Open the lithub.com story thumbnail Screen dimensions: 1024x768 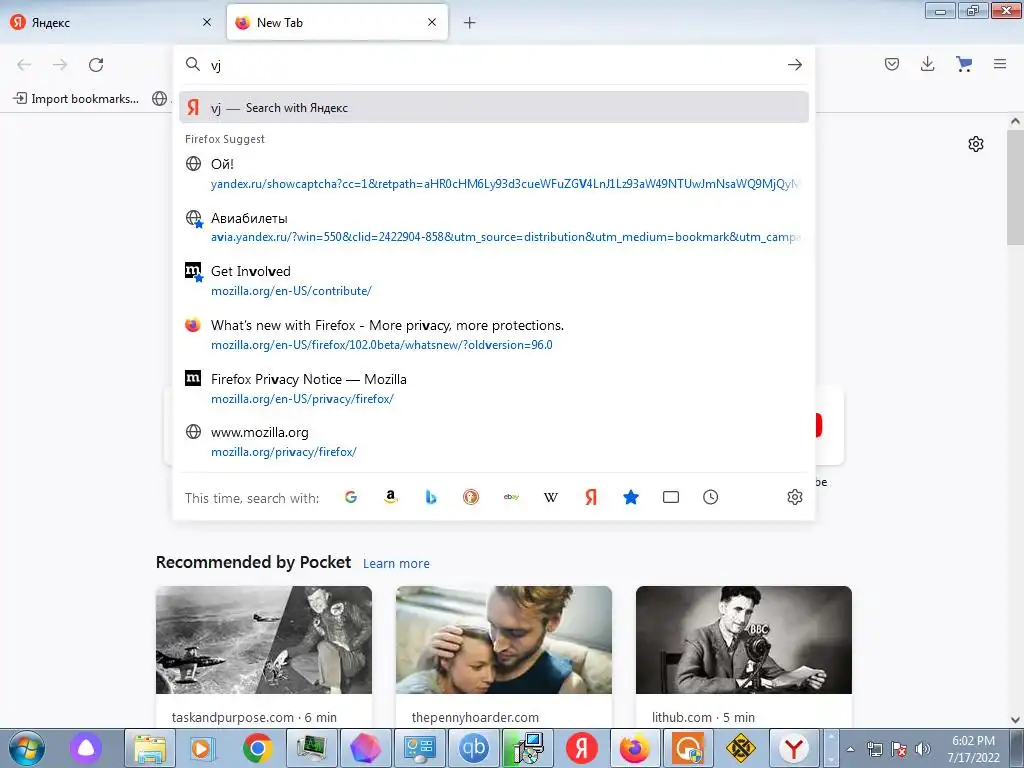point(744,640)
